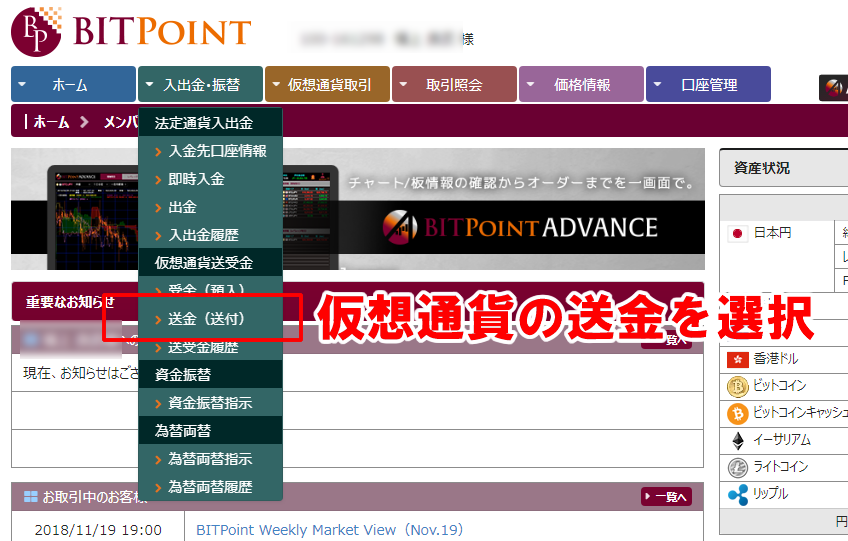Screen dimensions: 848x541
Task: Click the Japan flag icon beside 日本円
Action: 737,234
